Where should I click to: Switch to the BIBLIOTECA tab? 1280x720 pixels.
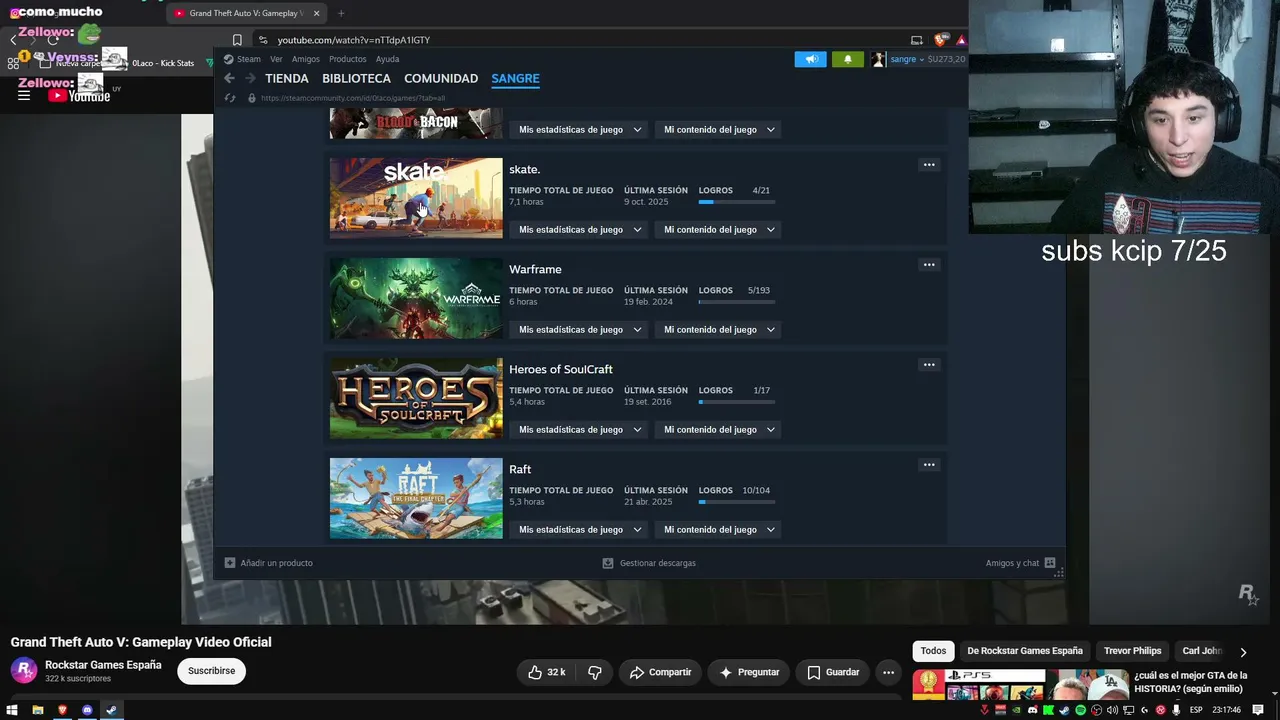[356, 78]
